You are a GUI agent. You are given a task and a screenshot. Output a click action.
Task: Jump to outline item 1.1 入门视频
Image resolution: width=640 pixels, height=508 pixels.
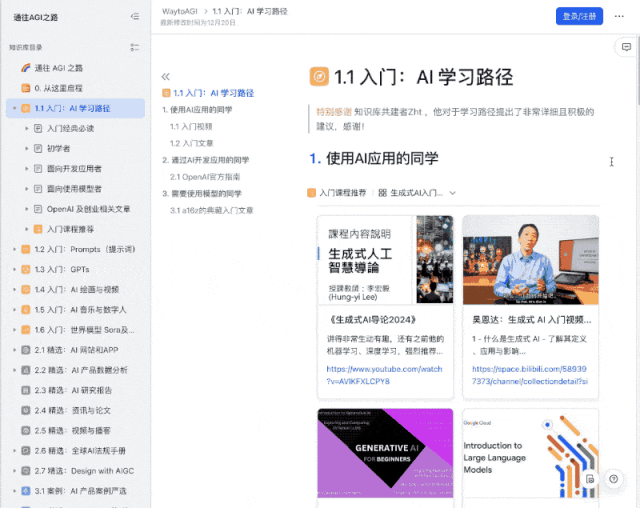(191, 126)
